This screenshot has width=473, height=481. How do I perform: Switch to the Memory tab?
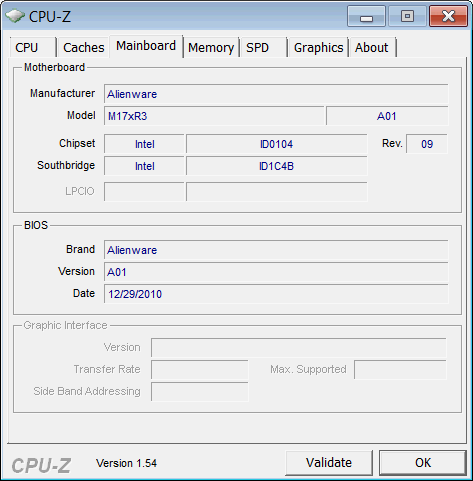[x=211, y=47]
